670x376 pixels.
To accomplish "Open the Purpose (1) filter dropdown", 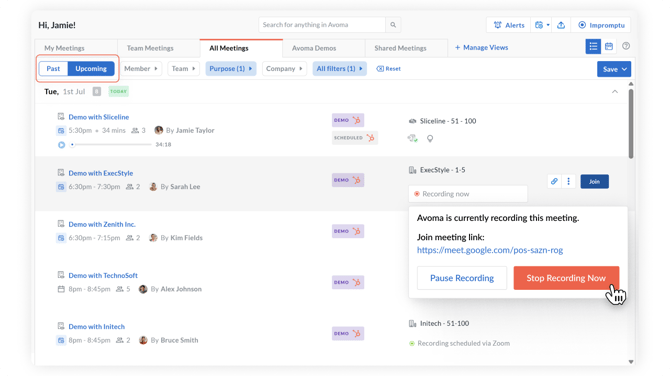I will coord(231,69).
